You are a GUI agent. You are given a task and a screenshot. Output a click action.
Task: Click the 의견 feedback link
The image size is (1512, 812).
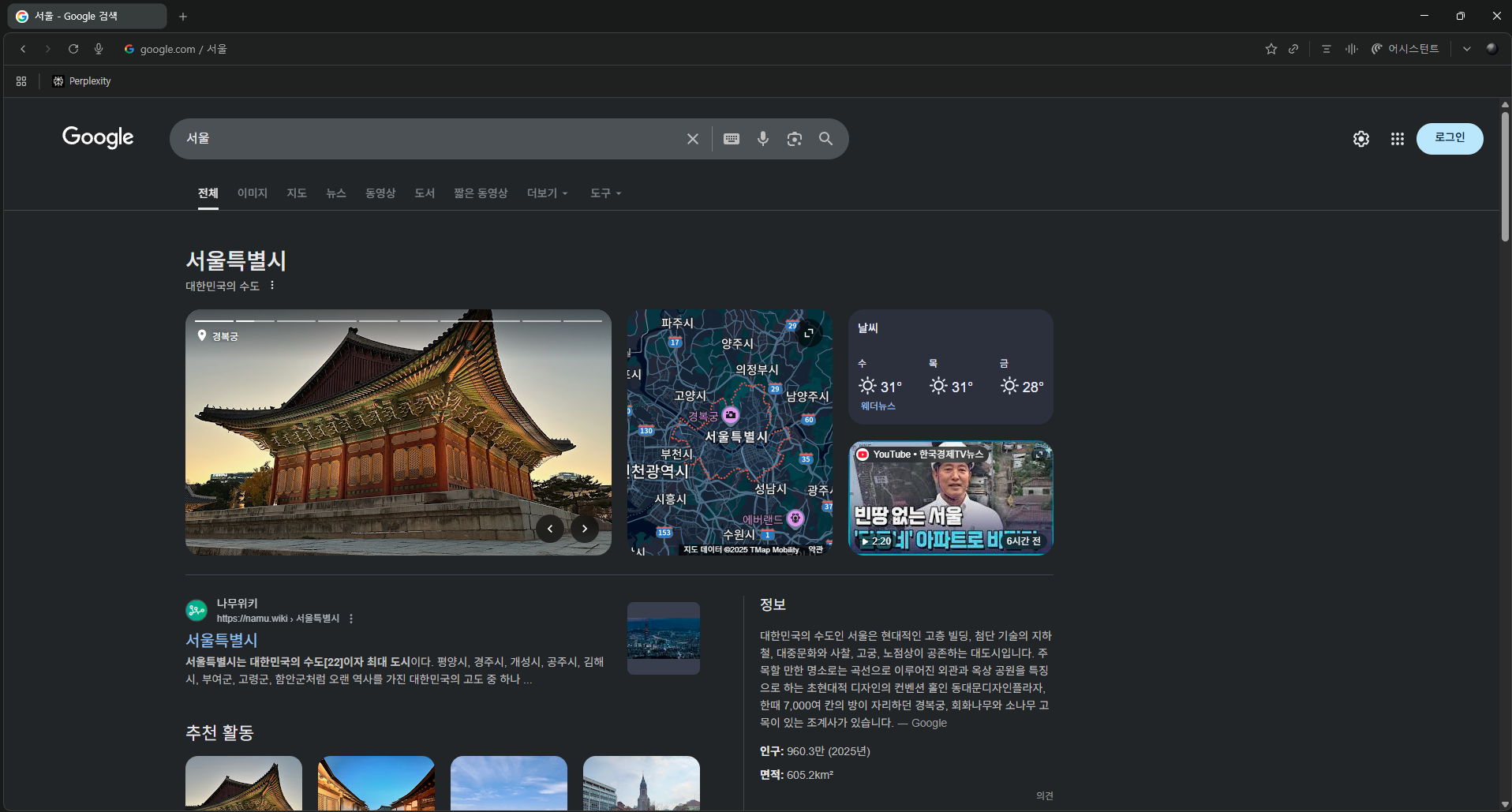point(1045,796)
